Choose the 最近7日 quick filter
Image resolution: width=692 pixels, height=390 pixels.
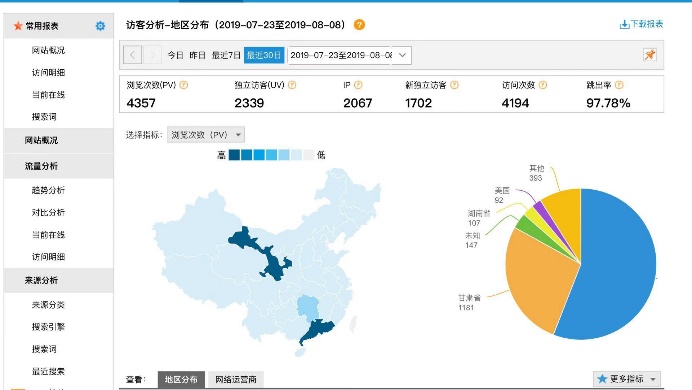pyautogui.click(x=226, y=55)
